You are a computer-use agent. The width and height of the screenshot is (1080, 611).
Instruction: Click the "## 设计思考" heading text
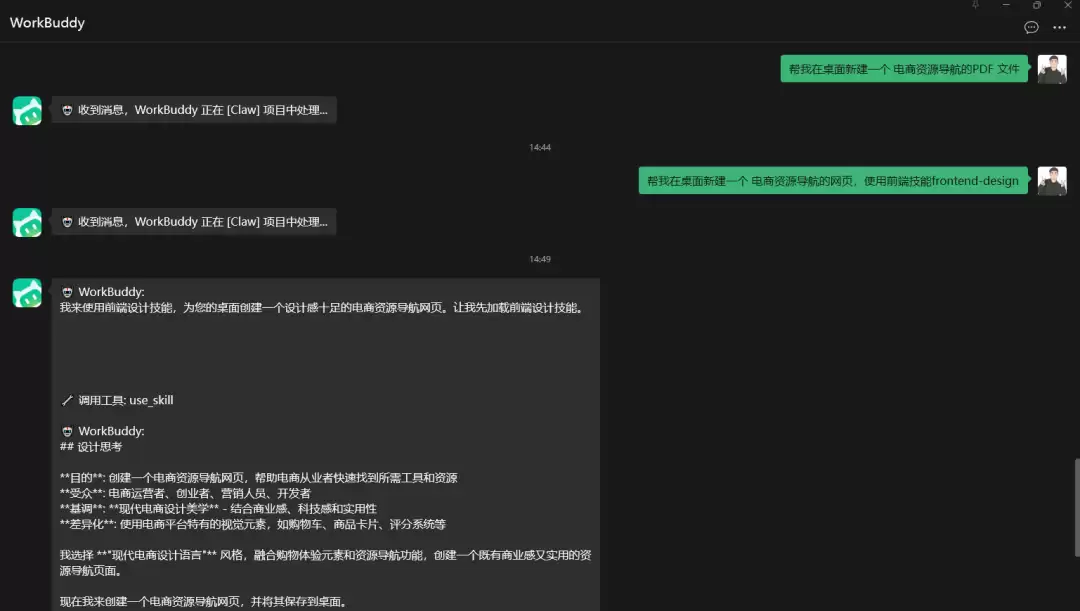pyautogui.click(x=91, y=447)
